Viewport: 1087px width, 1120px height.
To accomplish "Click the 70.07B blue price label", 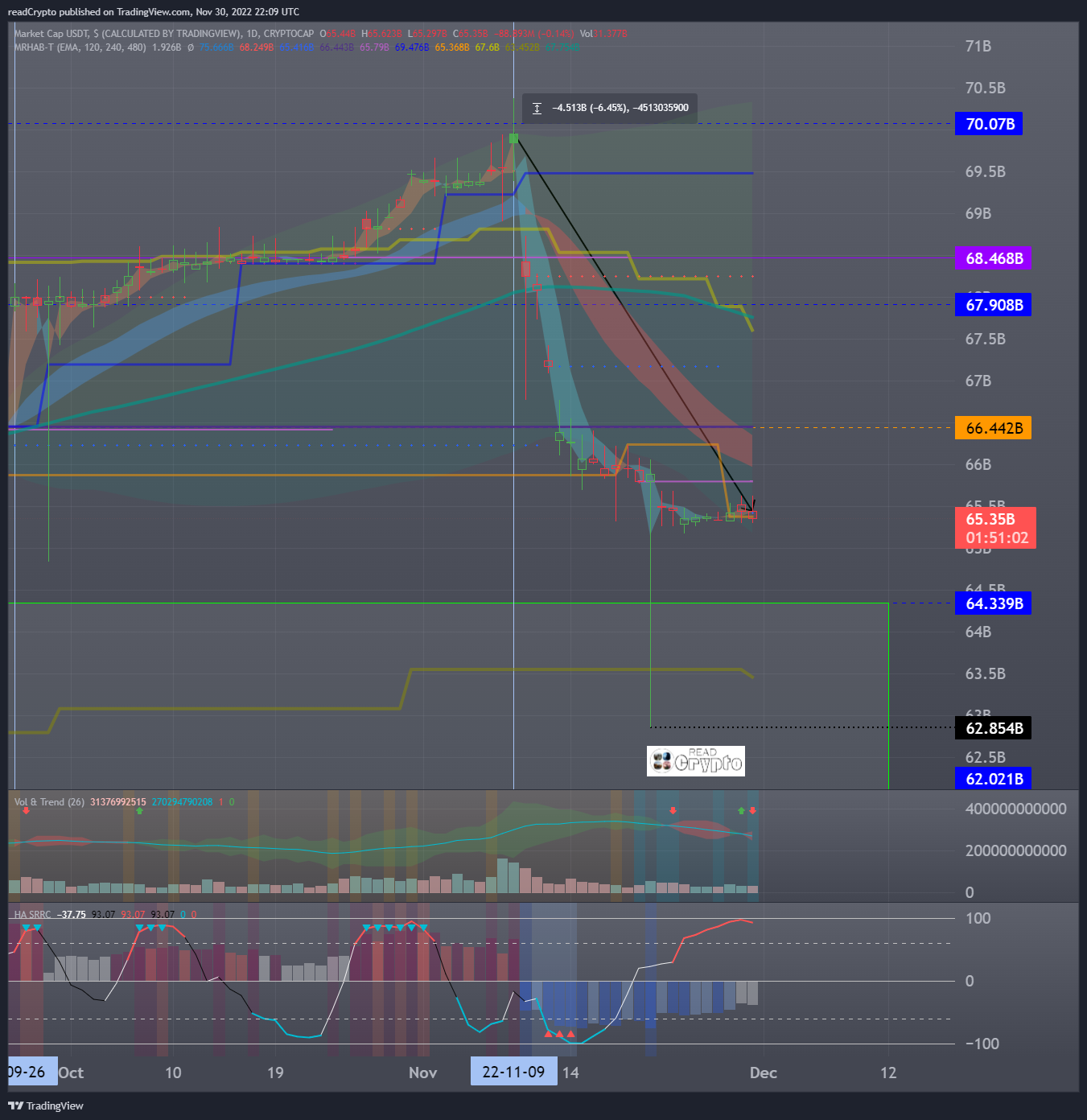I will 989,124.
